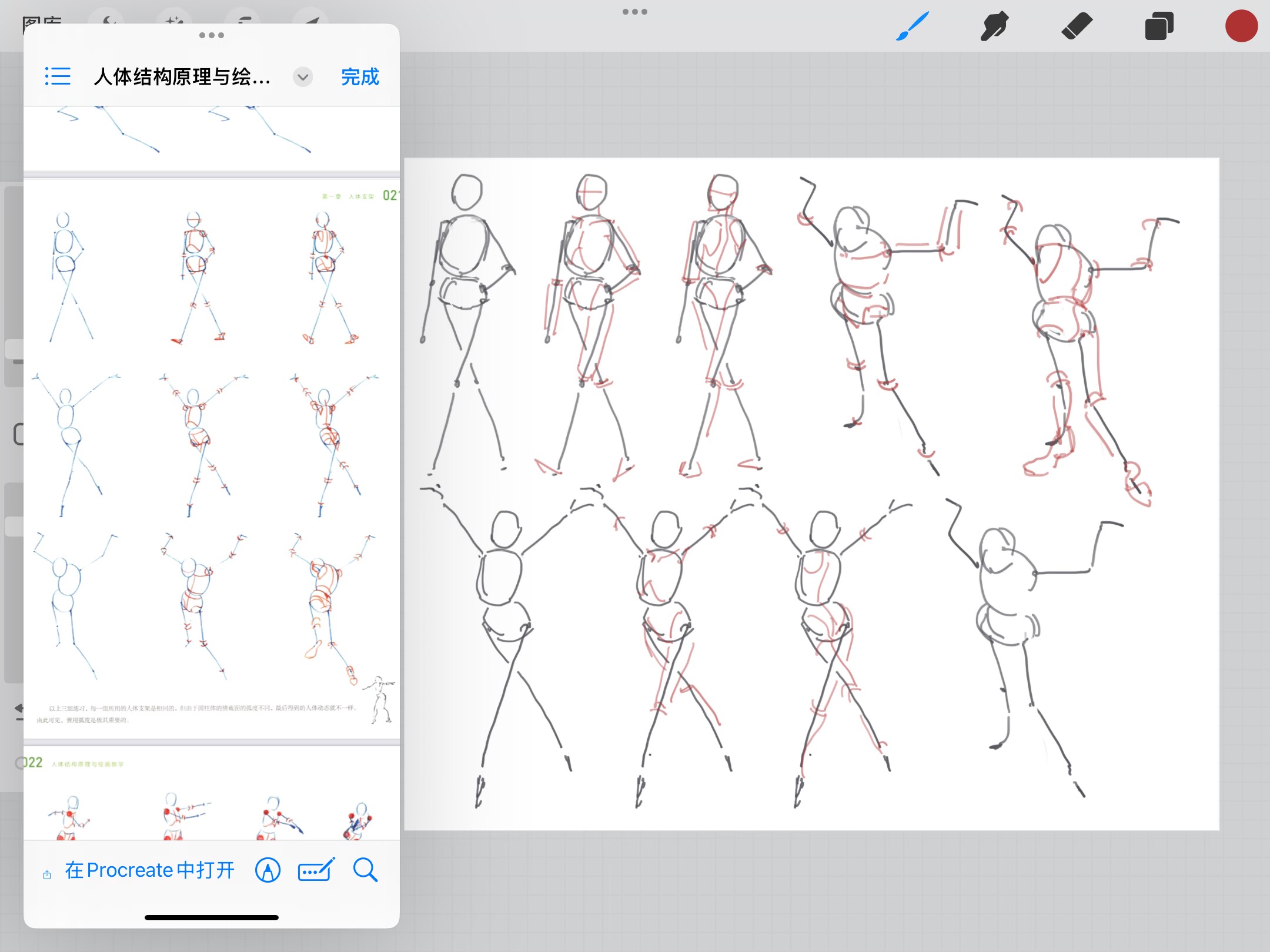Search the document with magnifier icon

(365, 870)
